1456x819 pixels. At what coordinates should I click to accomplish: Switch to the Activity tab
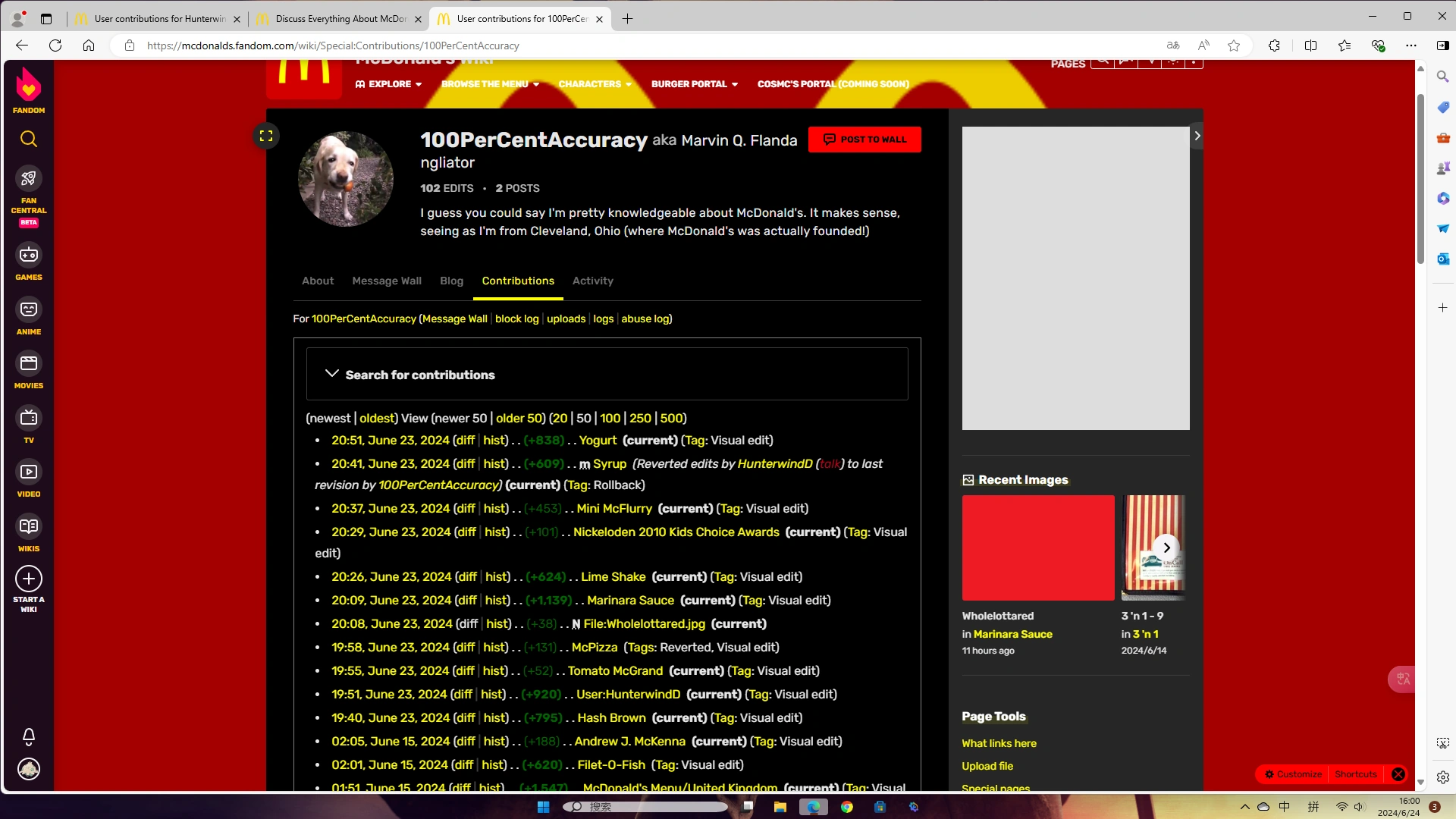pyautogui.click(x=592, y=281)
